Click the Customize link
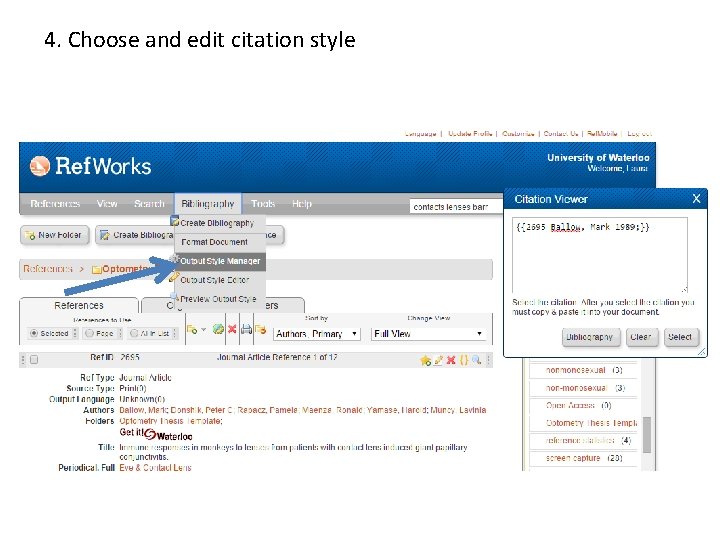The height and width of the screenshot is (540, 720). click(518, 134)
